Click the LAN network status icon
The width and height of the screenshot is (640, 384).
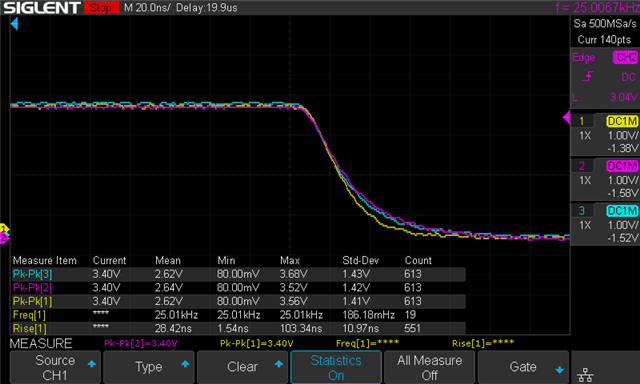pos(585,374)
